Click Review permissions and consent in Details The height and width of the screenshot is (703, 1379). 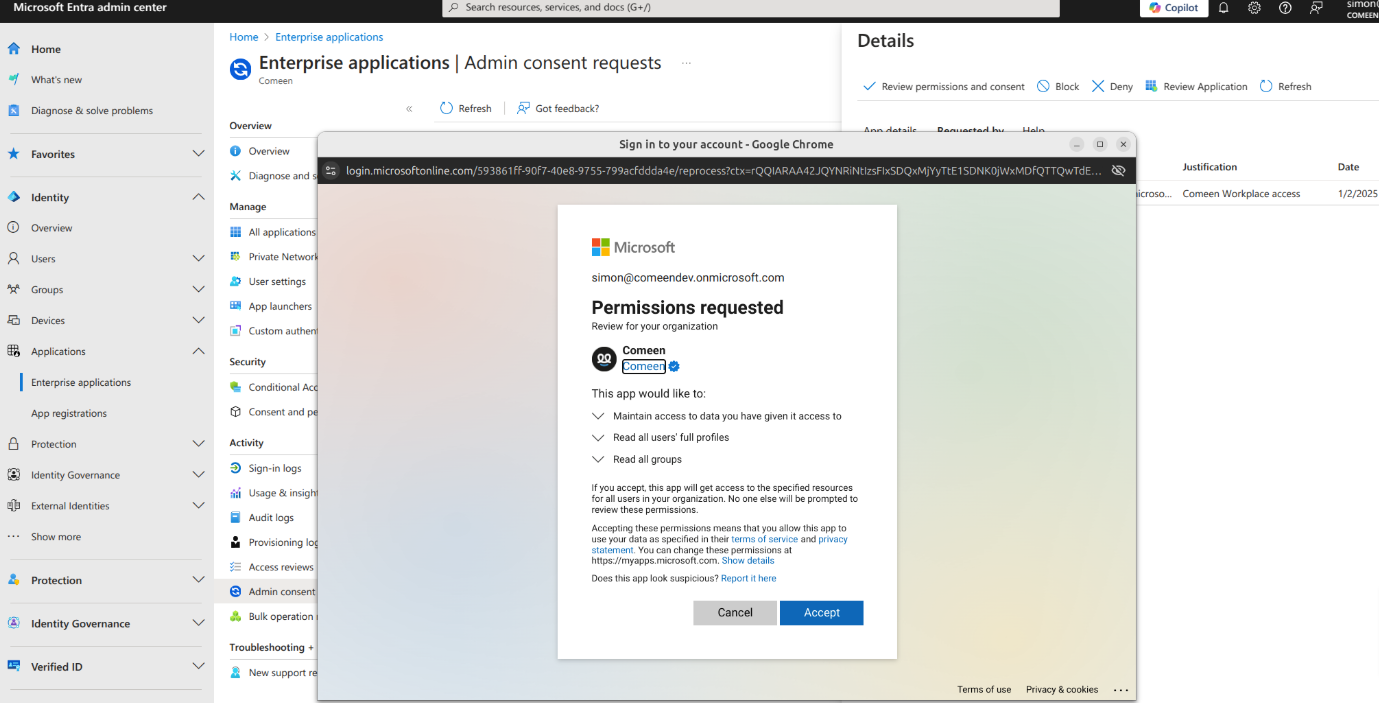pyautogui.click(x=943, y=87)
